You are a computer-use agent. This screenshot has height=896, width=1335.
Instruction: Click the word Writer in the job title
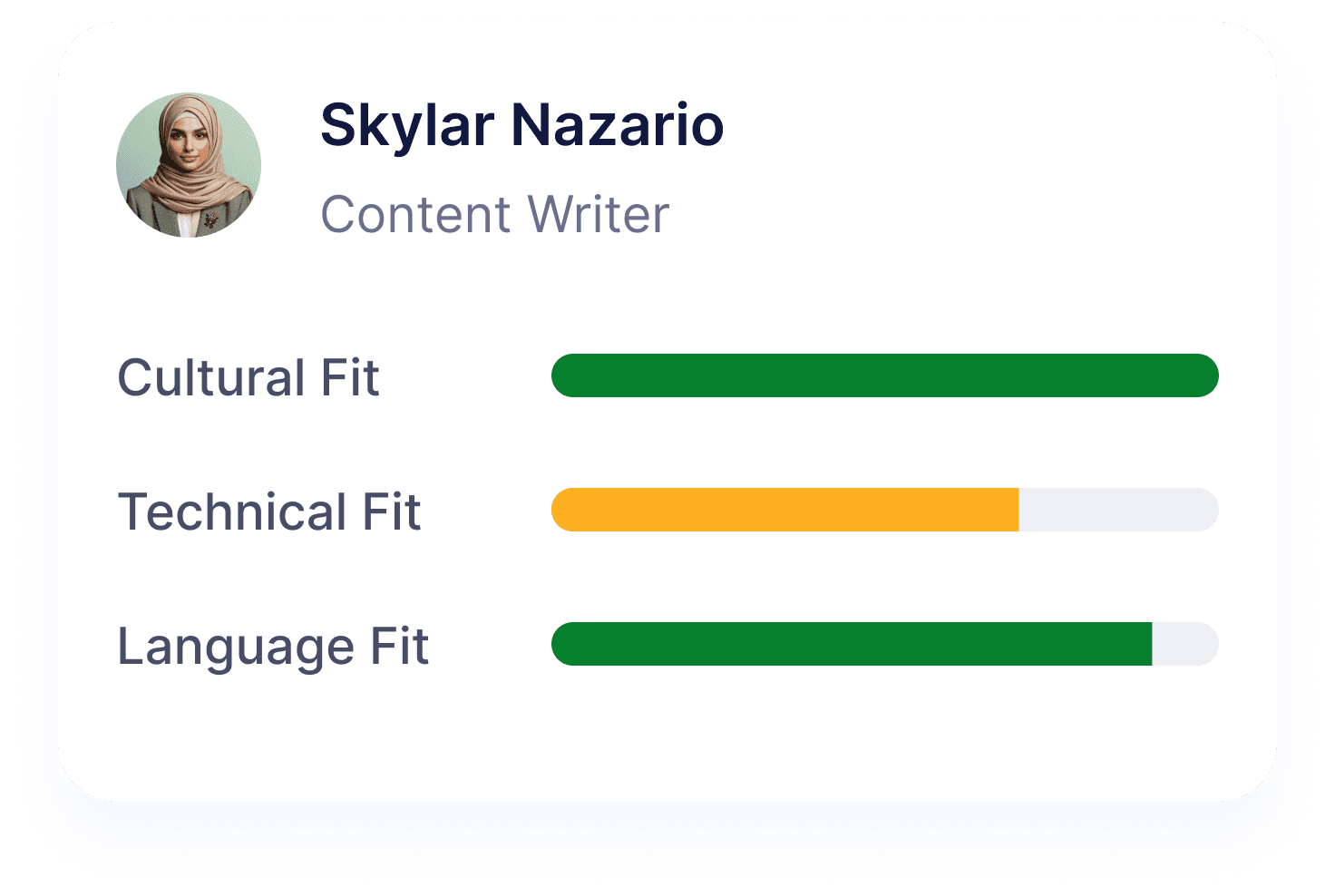599,215
